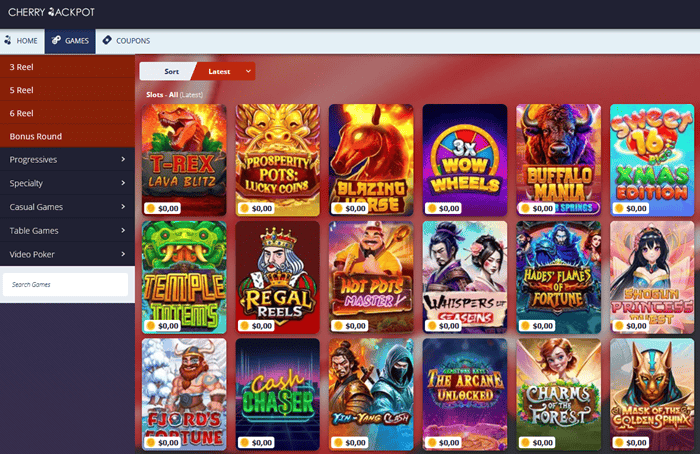Image resolution: width=700 pixels, height=454 pixels.
Task: Select the 5 Reel category
Action: [x=67, y=90]
